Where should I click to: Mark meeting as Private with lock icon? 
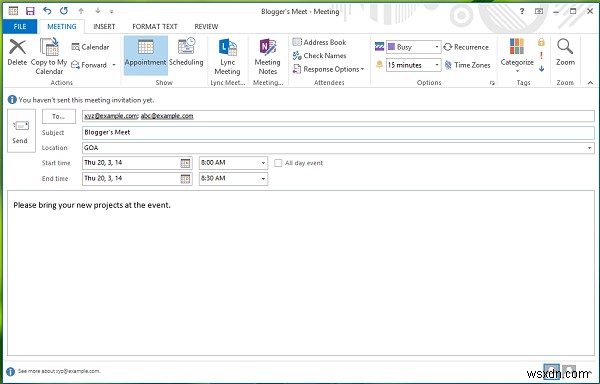coord(541,42)
